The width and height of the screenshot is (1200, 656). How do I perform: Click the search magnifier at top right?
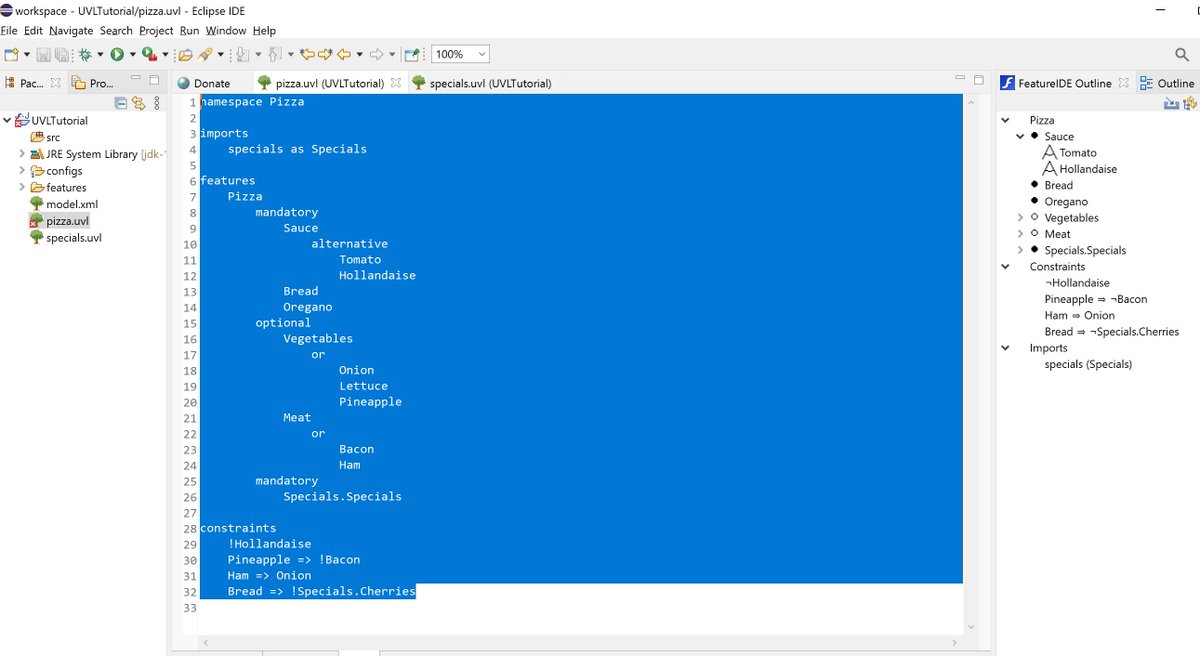[x=1180, y=53]
